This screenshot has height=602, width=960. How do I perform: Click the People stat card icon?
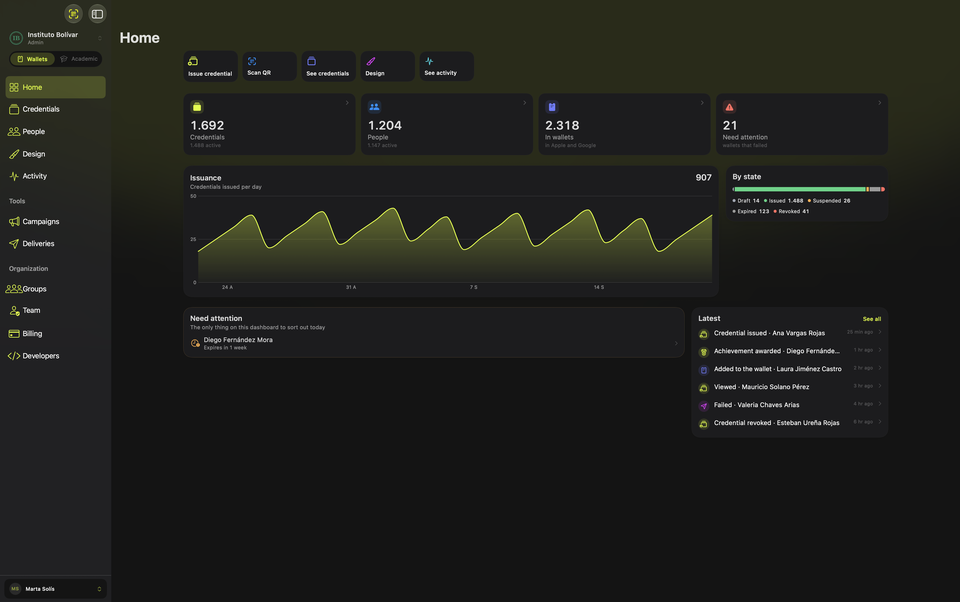(x=374, y=107)
